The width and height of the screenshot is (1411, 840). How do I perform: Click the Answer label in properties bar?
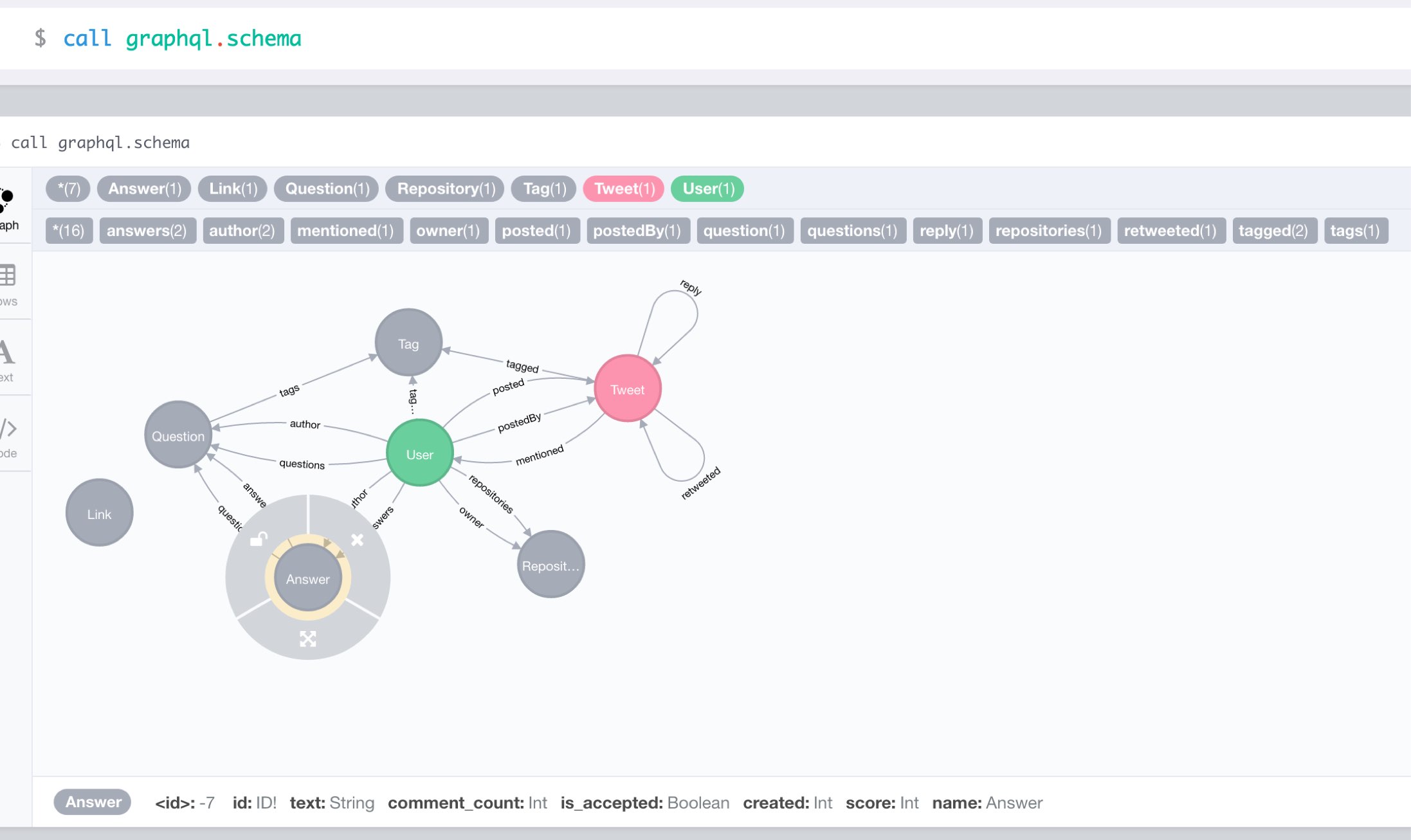point(93,802)
